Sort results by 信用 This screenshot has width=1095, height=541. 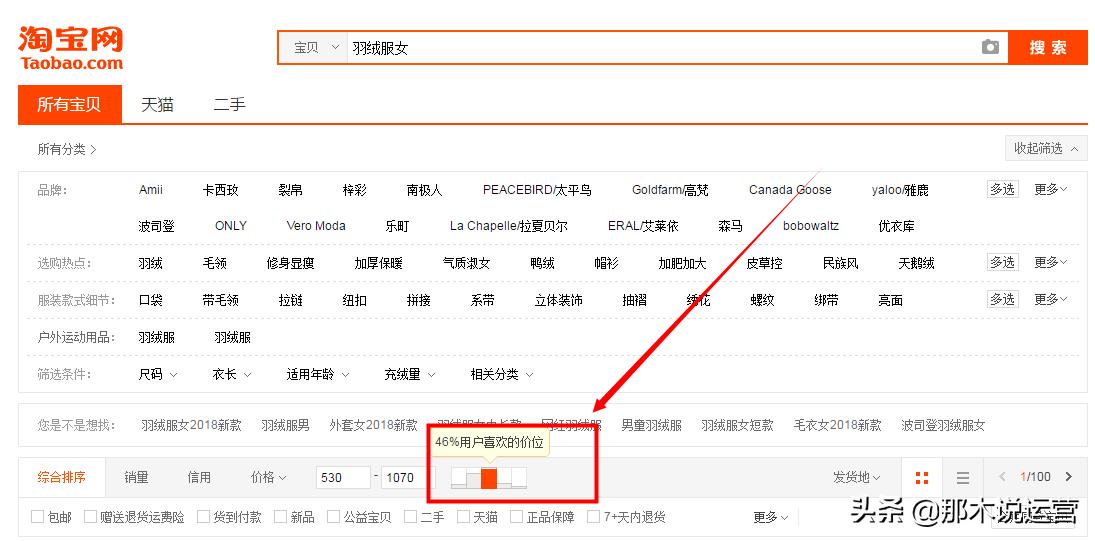199,477
